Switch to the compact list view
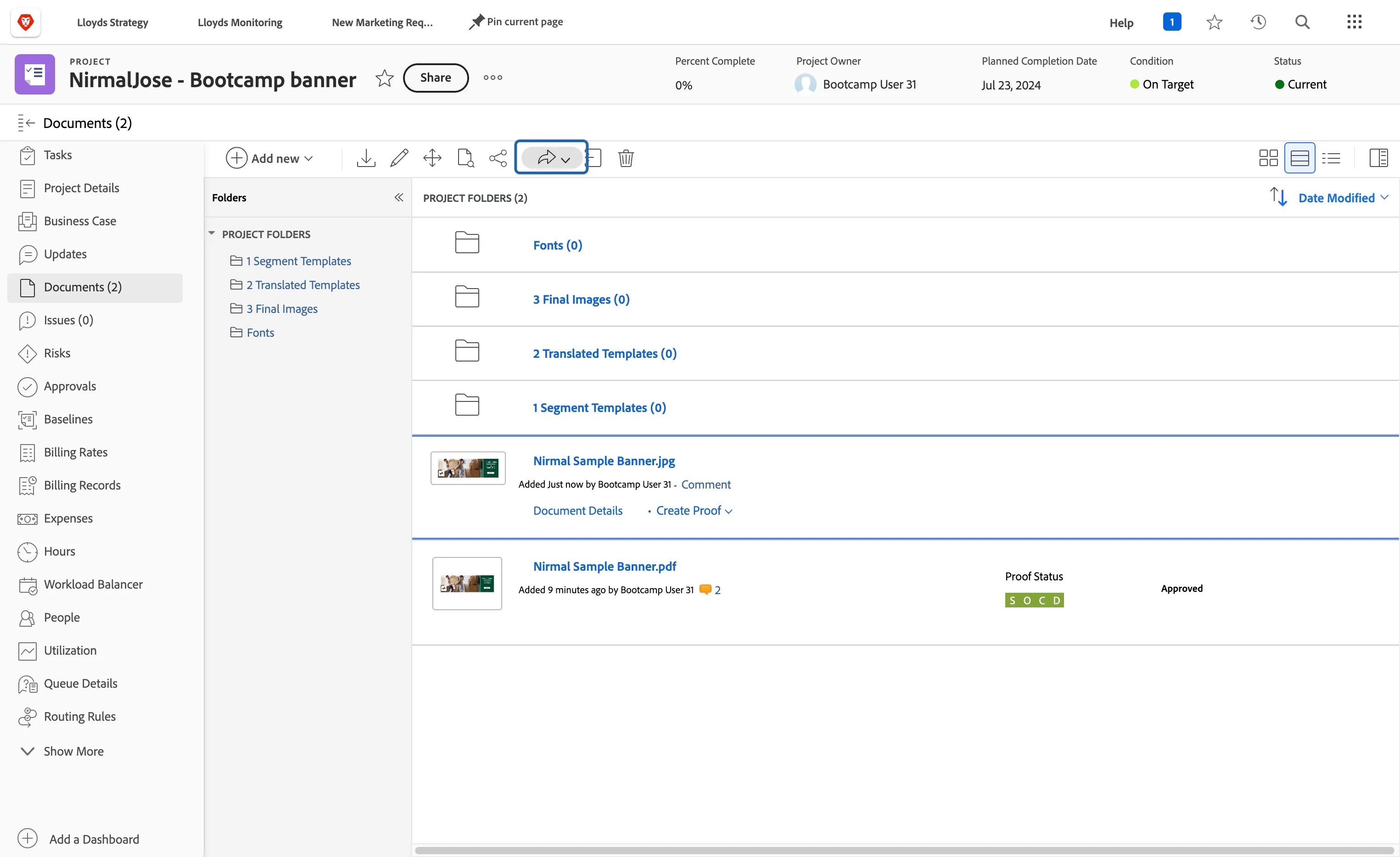This screenshot has height=857, width=1400. (1331, 158)
